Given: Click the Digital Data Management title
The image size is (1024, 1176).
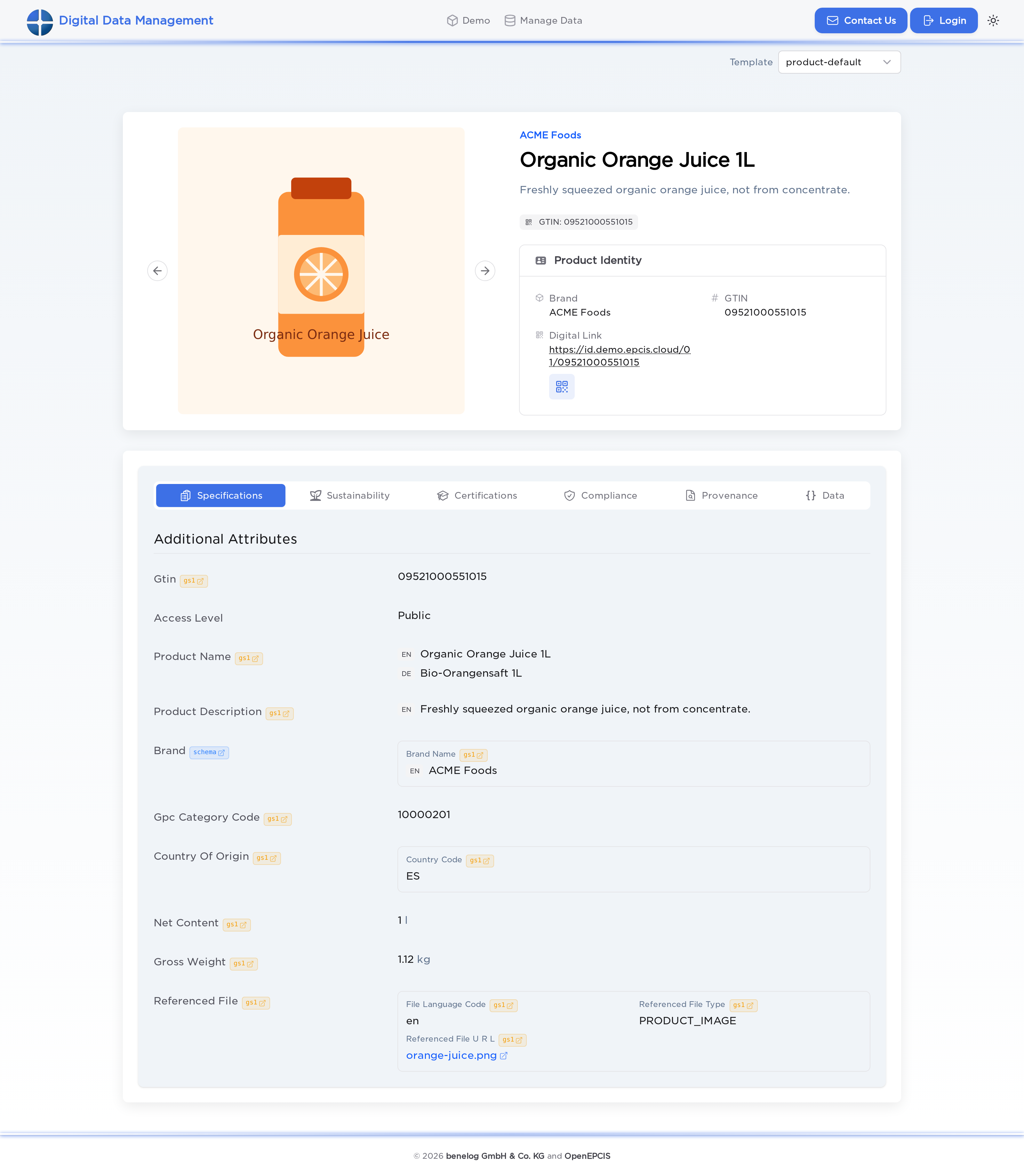Looking at the screenshot, I should [136, 20].
